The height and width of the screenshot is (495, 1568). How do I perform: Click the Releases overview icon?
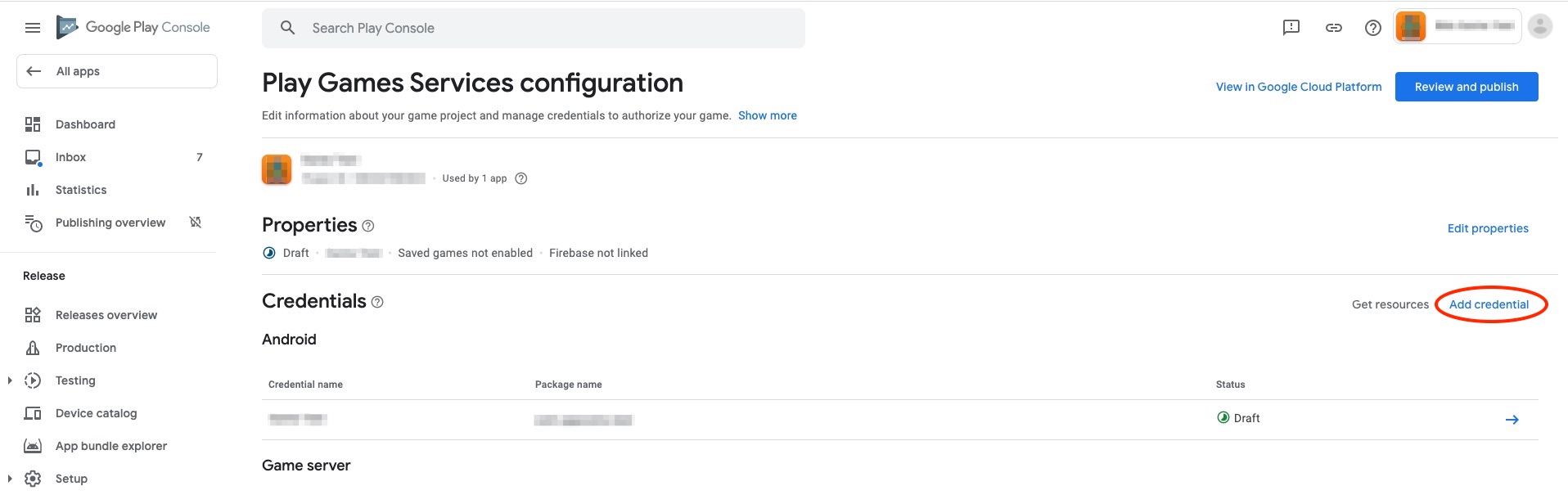point(33,315)
